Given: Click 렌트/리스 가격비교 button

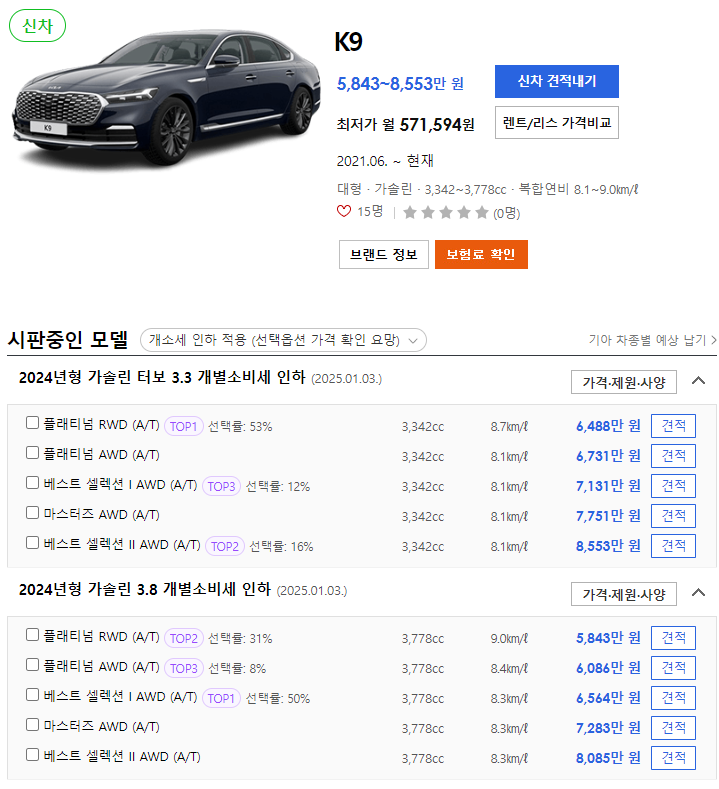Looking at the screenshot, I should point(556,122).
